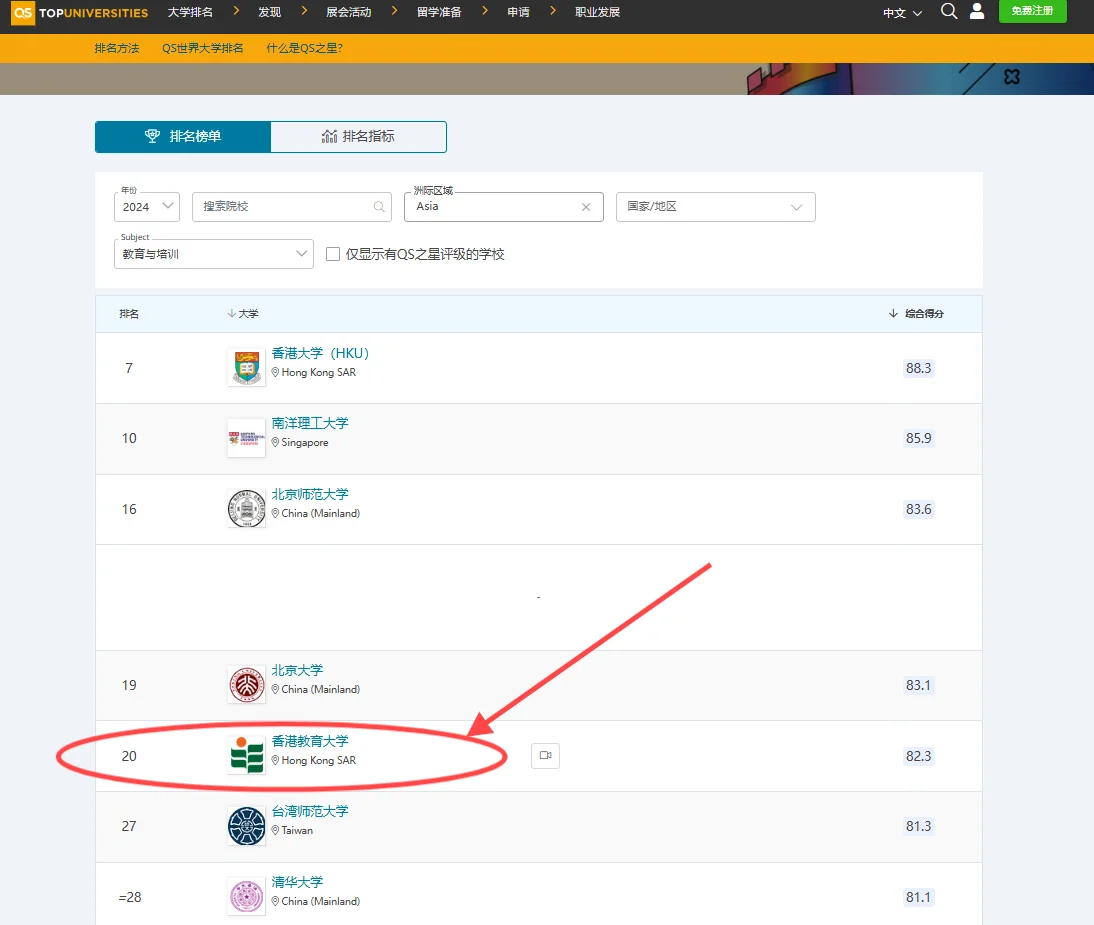
Task: Click the 清华大学 purple logo
Action: click(246, 896)
